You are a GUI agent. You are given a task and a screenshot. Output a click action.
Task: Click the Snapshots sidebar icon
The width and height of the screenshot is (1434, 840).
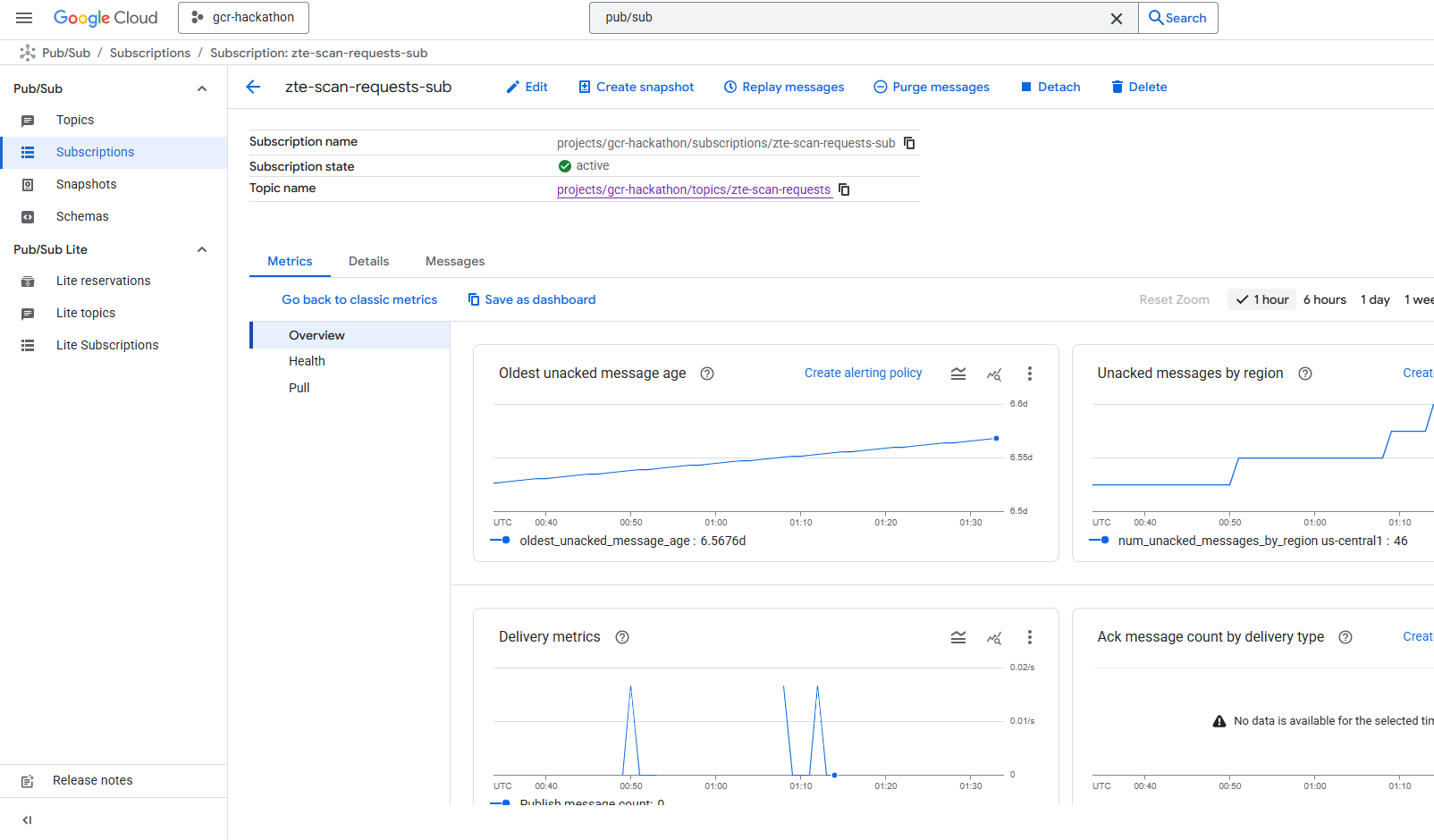[x=28, y=185]
